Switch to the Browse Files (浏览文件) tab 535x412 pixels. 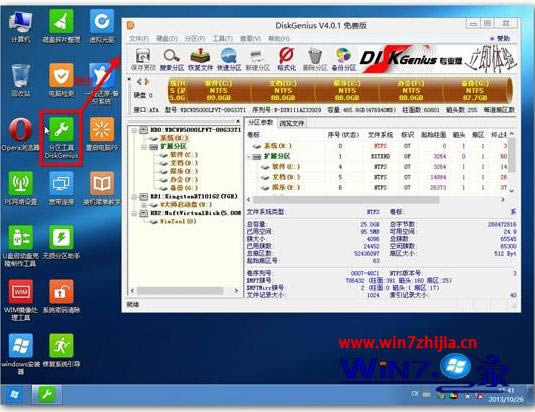pyautogui.click(x=291, y=123)
